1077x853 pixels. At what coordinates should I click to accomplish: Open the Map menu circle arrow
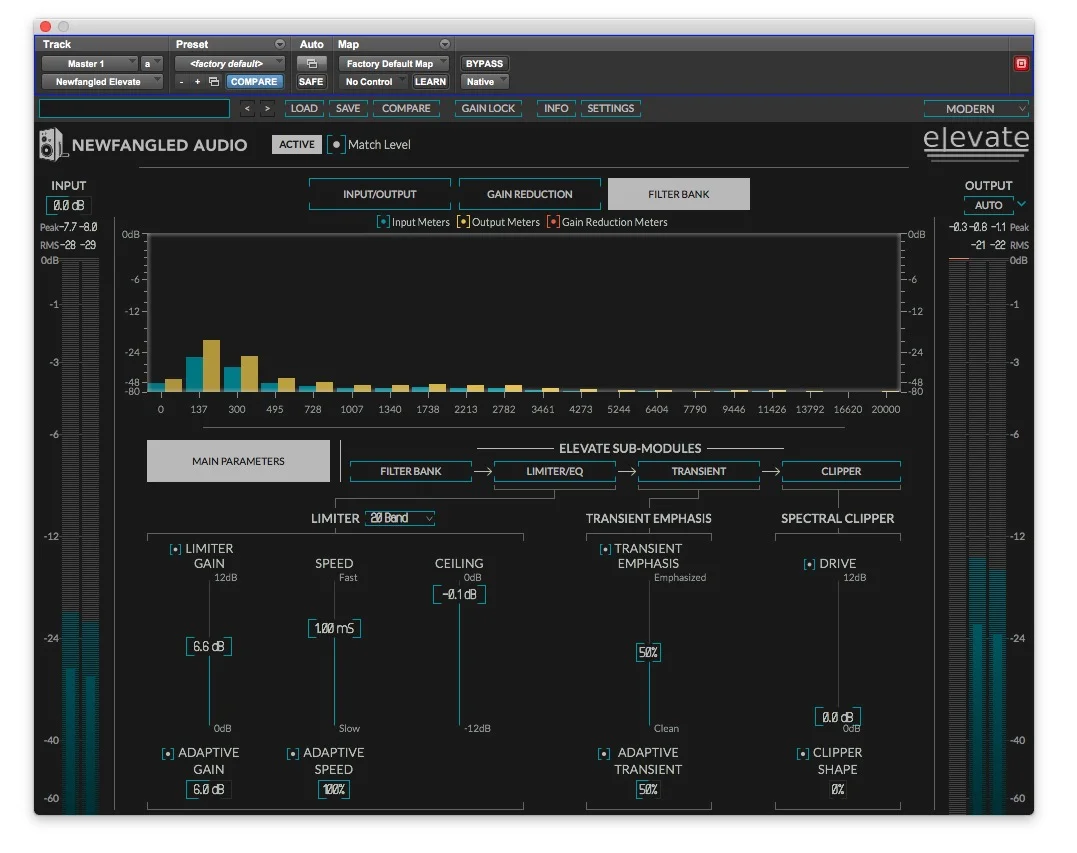pyautogui.click(x=444, y=44)
